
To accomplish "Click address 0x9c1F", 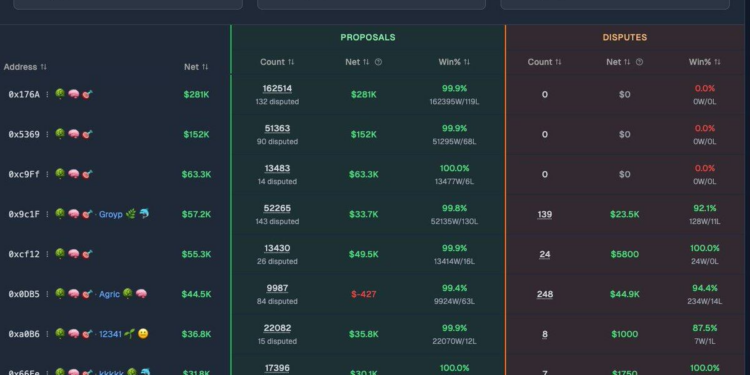I will tap(24, 214).
